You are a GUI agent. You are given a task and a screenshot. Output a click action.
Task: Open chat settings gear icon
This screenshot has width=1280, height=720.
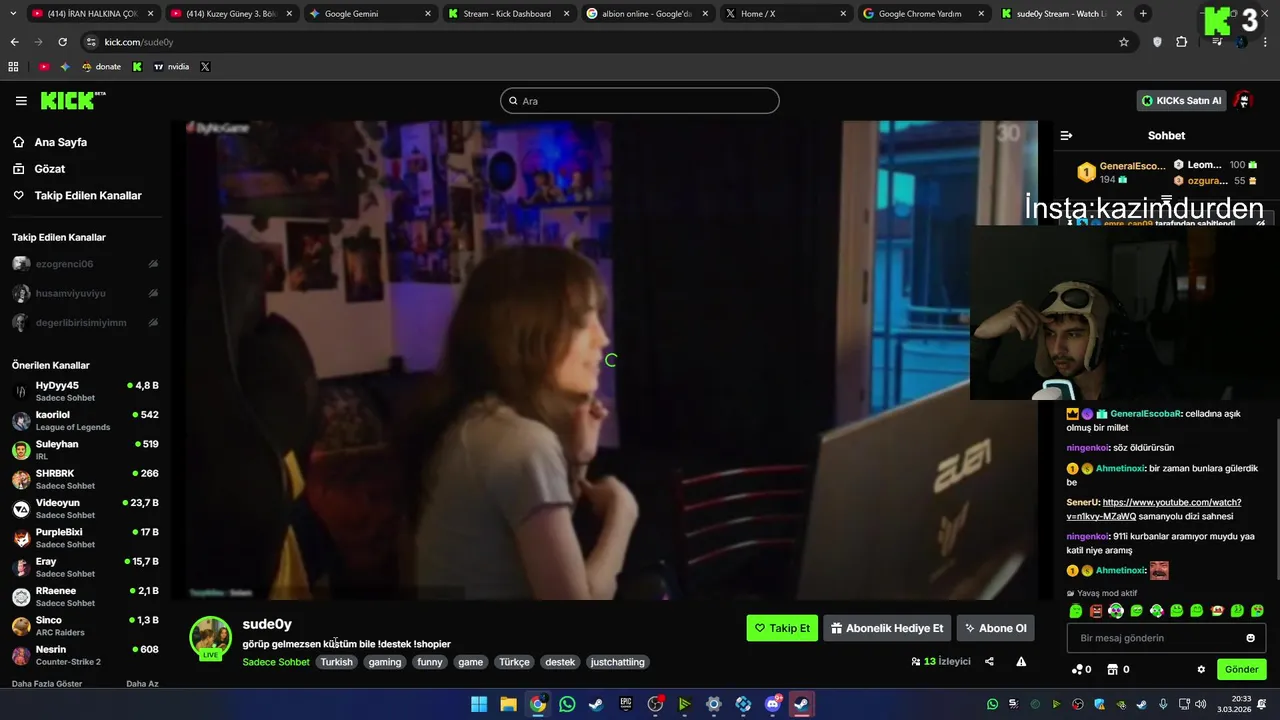(x=1201, y=669)
